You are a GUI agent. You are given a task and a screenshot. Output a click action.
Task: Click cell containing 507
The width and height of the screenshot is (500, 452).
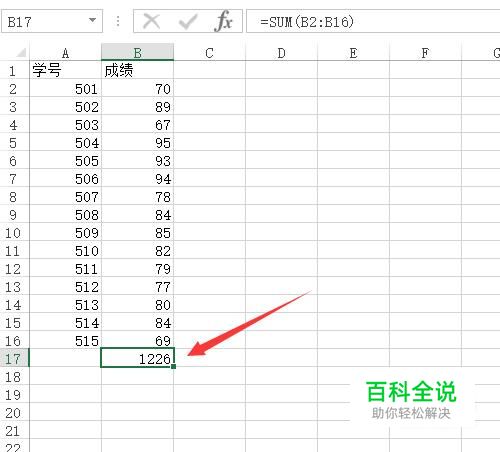[x=65, y=197]
